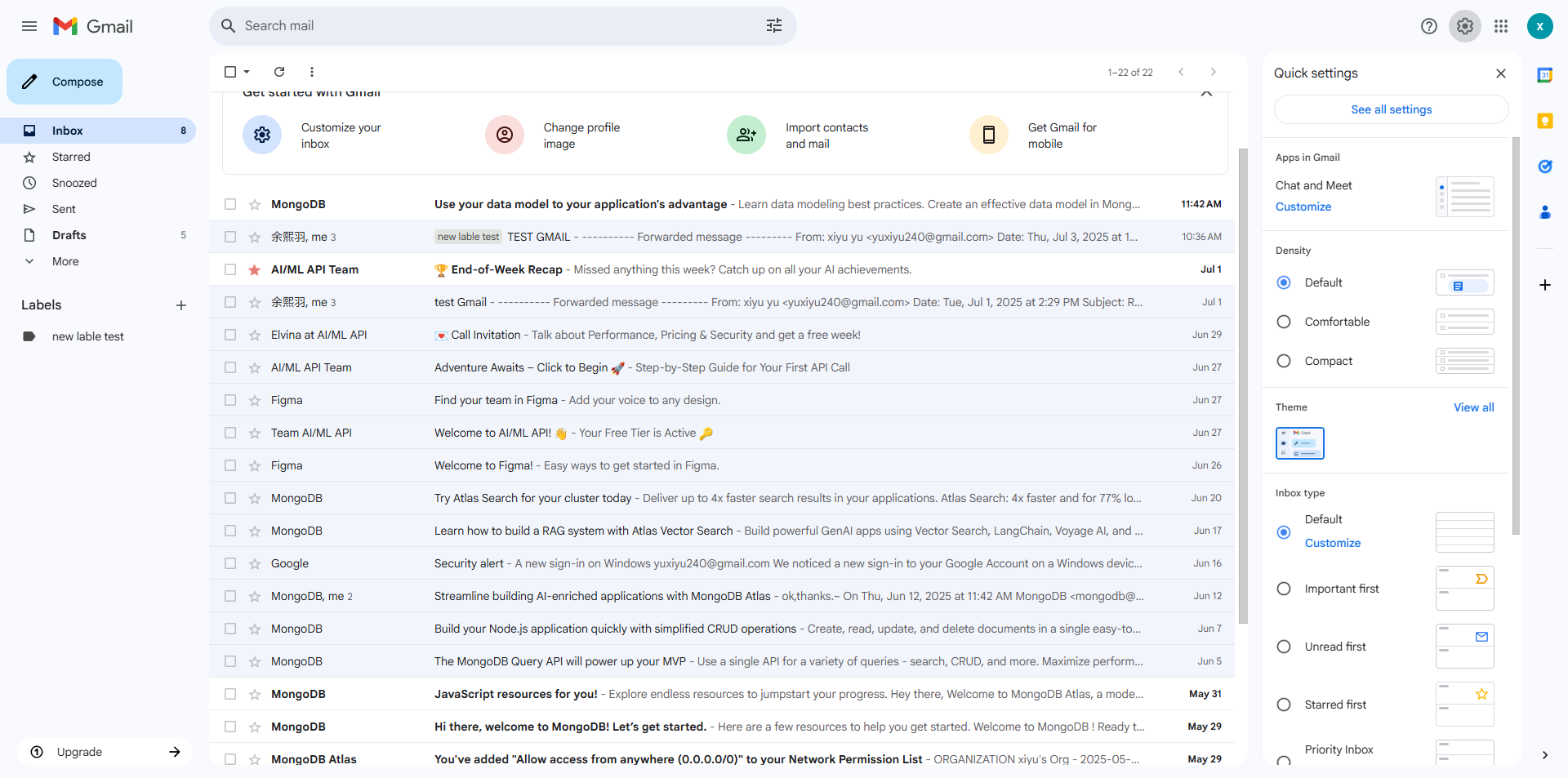Open the Starred folder
Screen dimensions: 1568x778
pos(98,157)
